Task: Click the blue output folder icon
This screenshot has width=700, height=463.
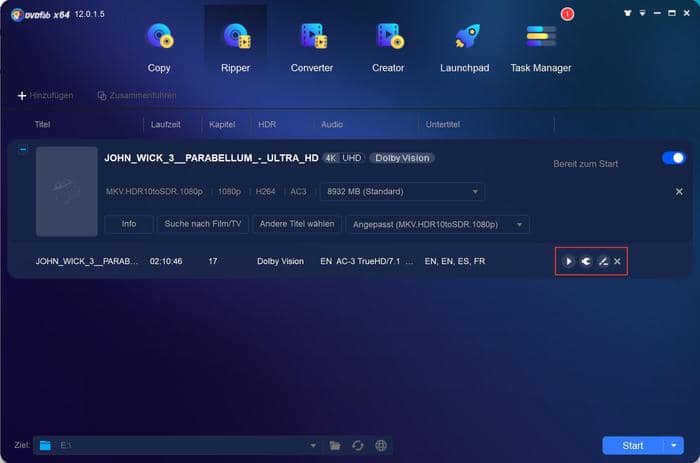Action: (x=45, y=445)
